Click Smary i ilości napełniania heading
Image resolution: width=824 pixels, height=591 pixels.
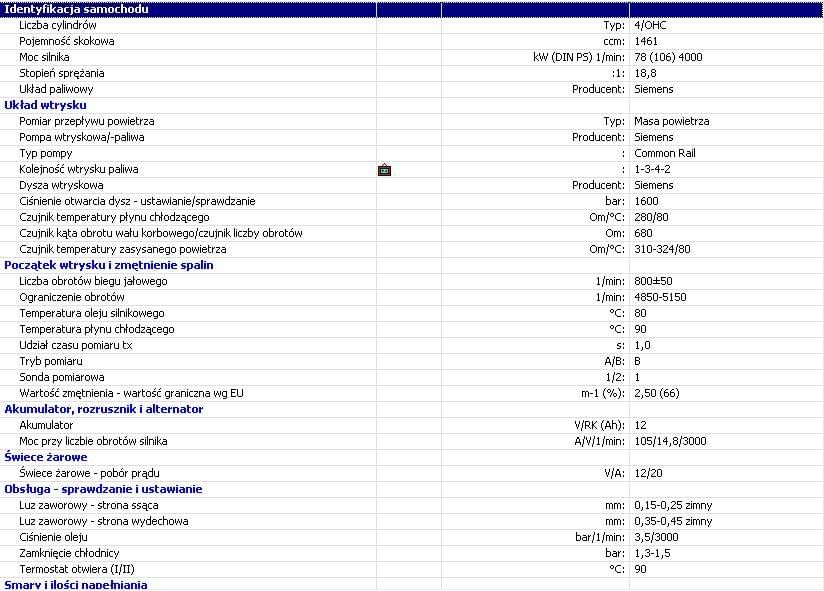(76, 585)
